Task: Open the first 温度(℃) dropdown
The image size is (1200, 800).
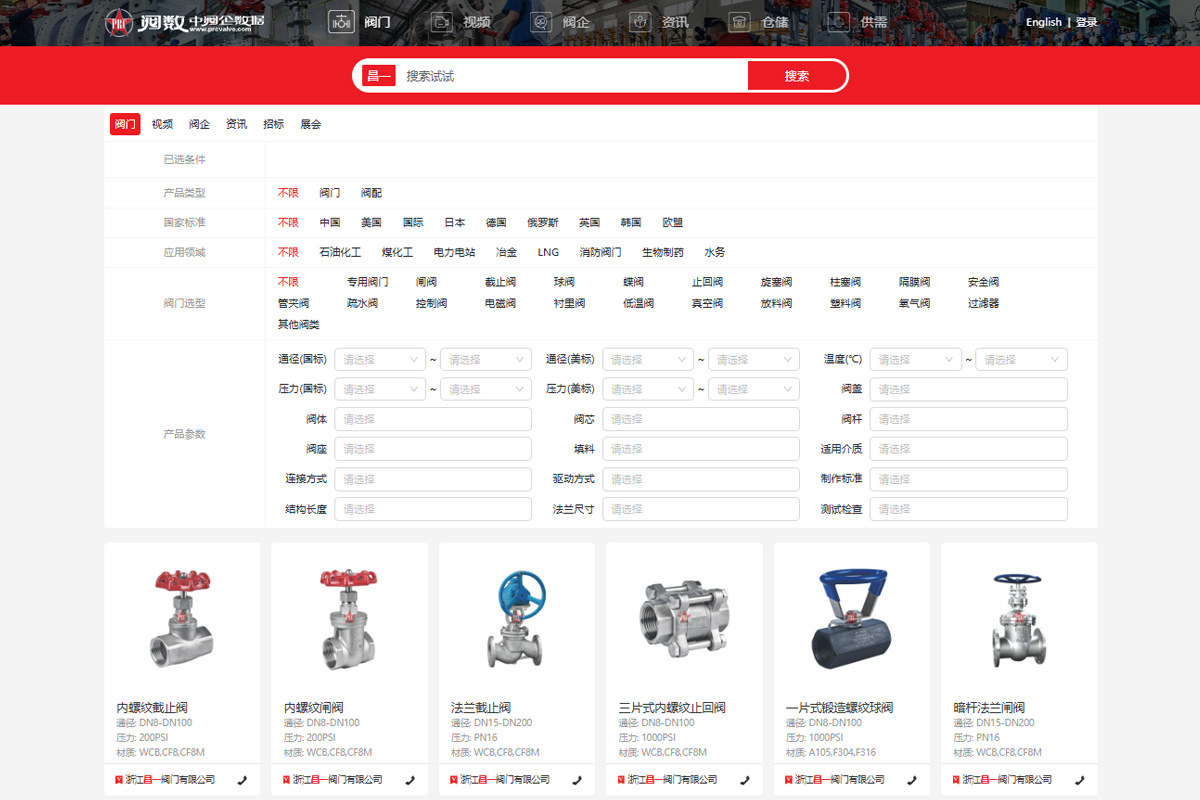Action: coord(915,360)
